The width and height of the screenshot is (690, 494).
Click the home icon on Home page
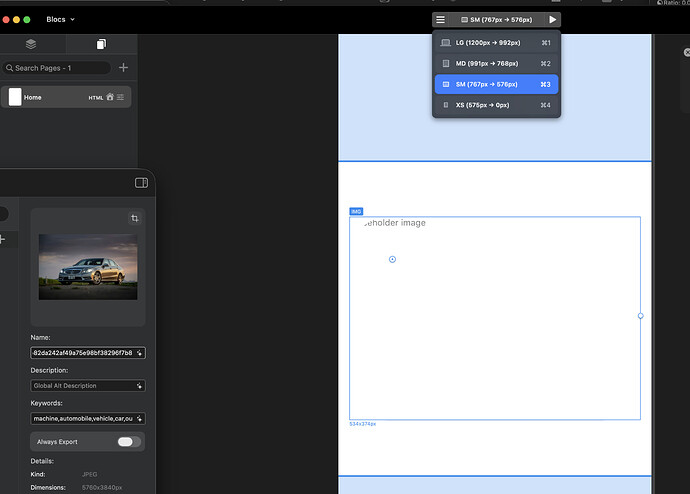110,97
